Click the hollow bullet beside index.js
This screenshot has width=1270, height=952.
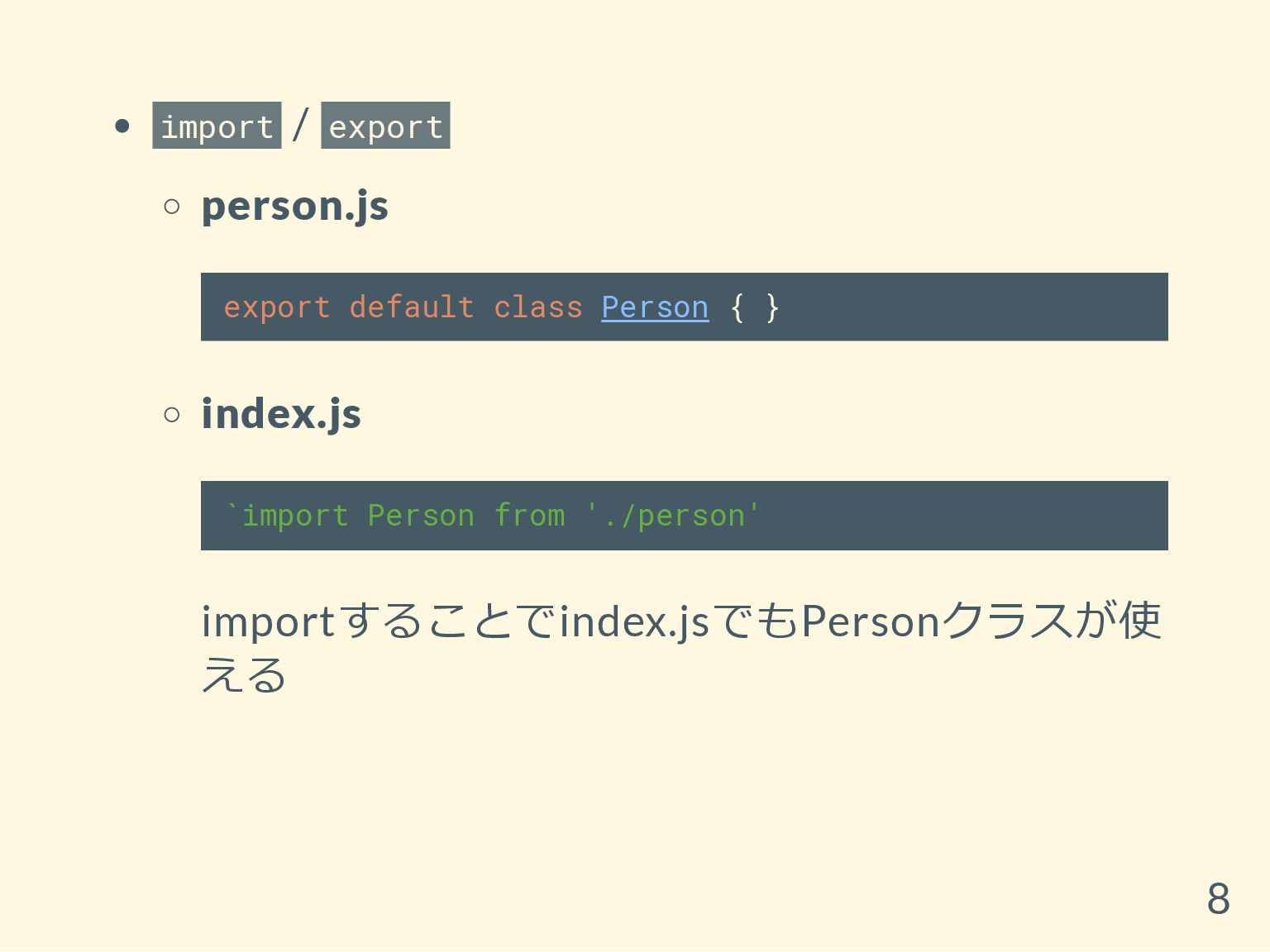click(172, 414)
